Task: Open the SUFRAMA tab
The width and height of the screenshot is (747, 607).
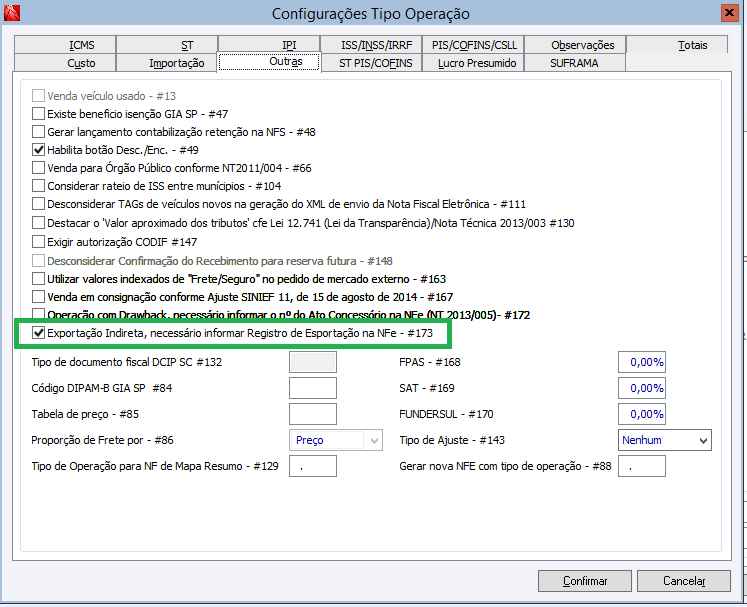Action: click(575, 63)
